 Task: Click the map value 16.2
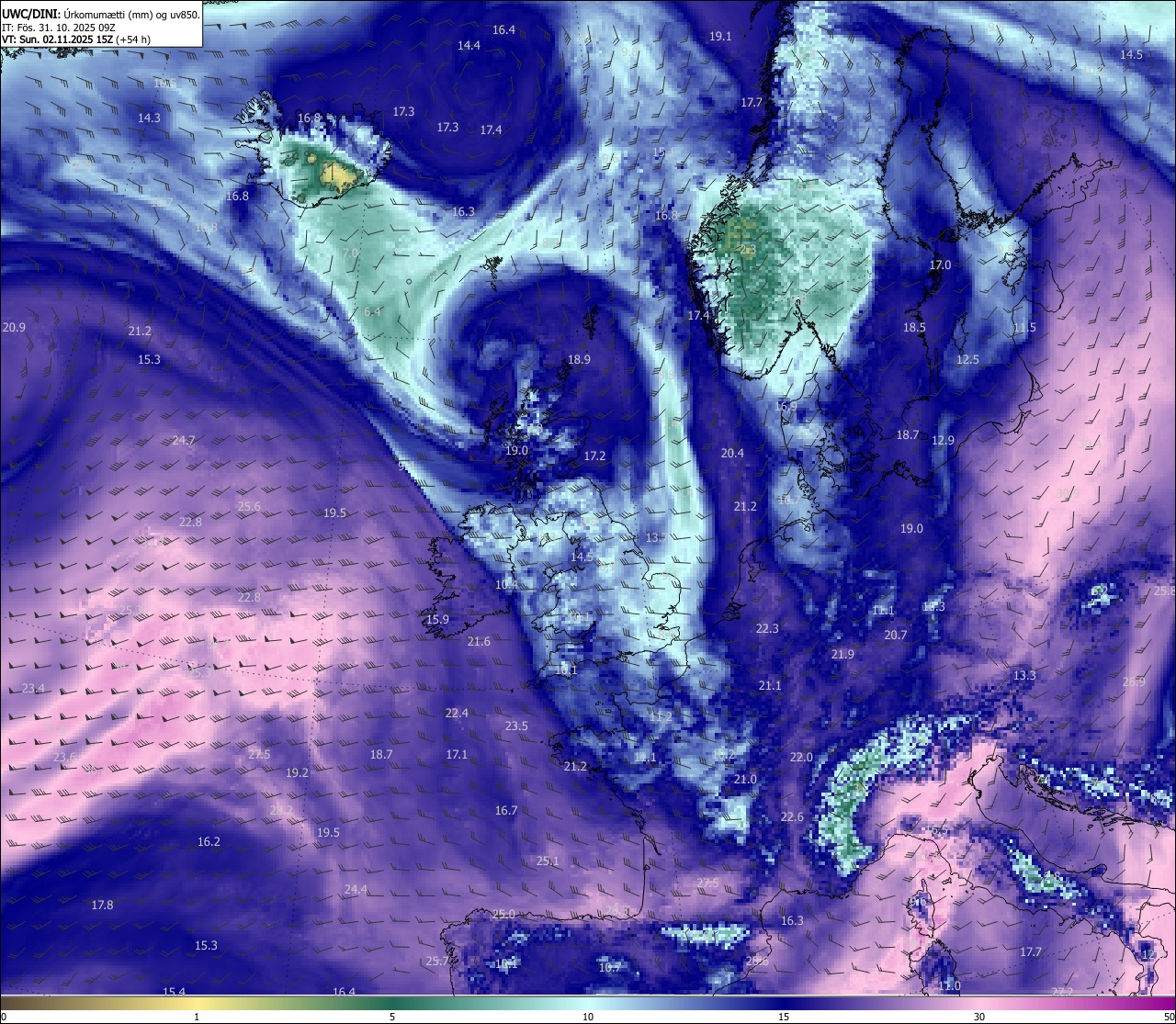tap(209, 841)
